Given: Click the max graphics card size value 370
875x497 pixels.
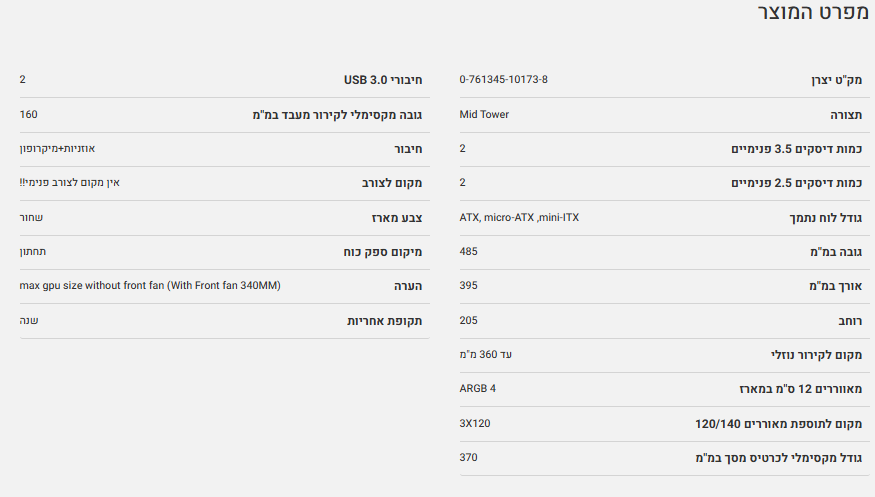Looking at the screenshot, I should [468, 457].
